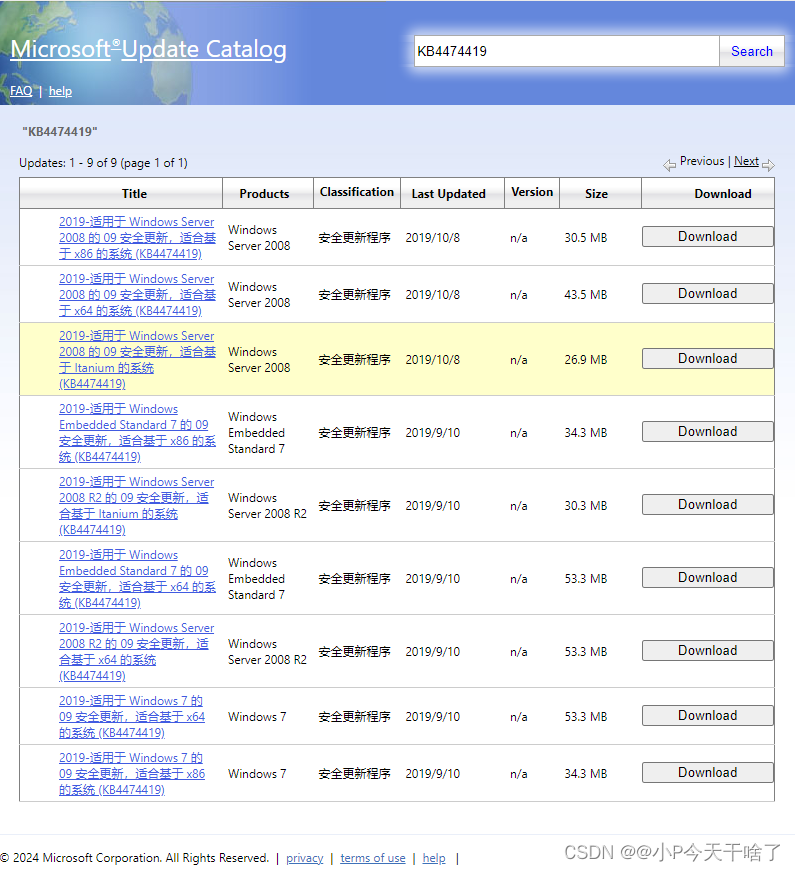Image resolution: width=795 pixels, height=871 pixels.
Task: Click the Search button
Action: click(x=752, y=51)
